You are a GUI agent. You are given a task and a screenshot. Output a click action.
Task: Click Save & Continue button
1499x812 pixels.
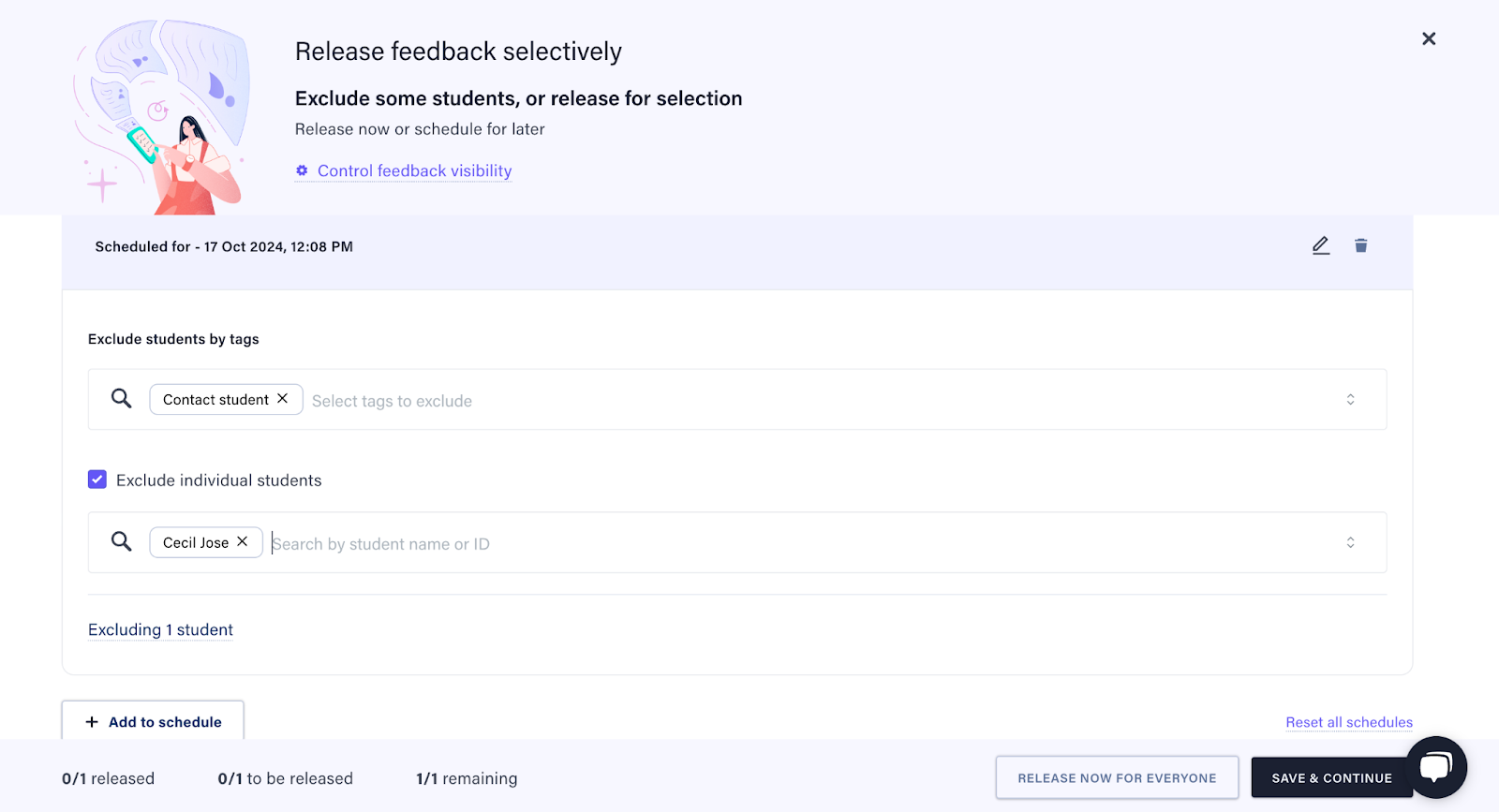tap(1331, 777)
